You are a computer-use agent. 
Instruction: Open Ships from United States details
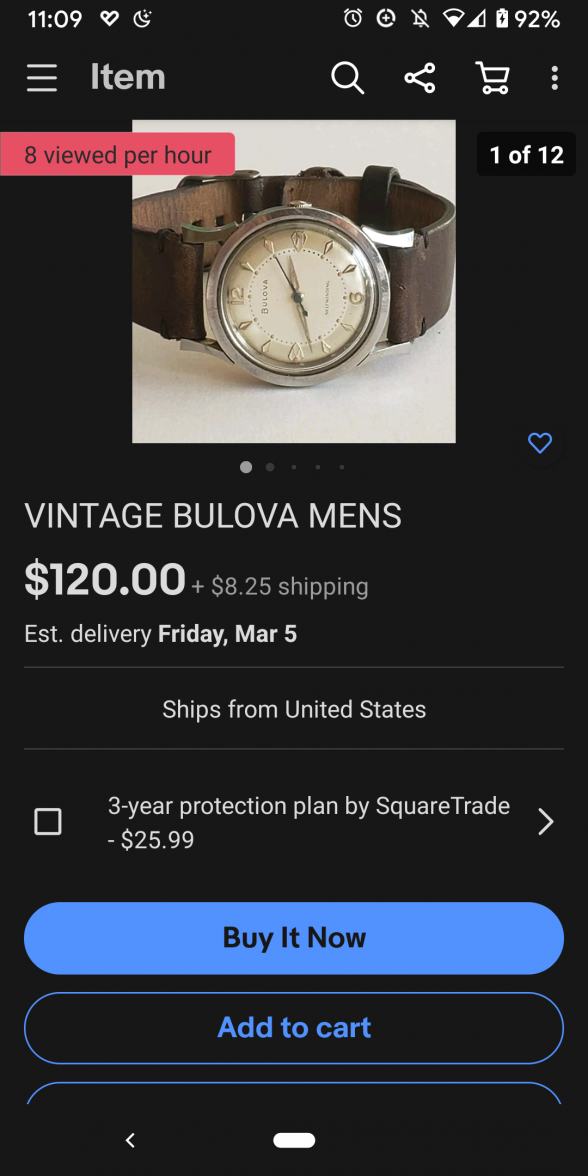(x=293, y=709)
